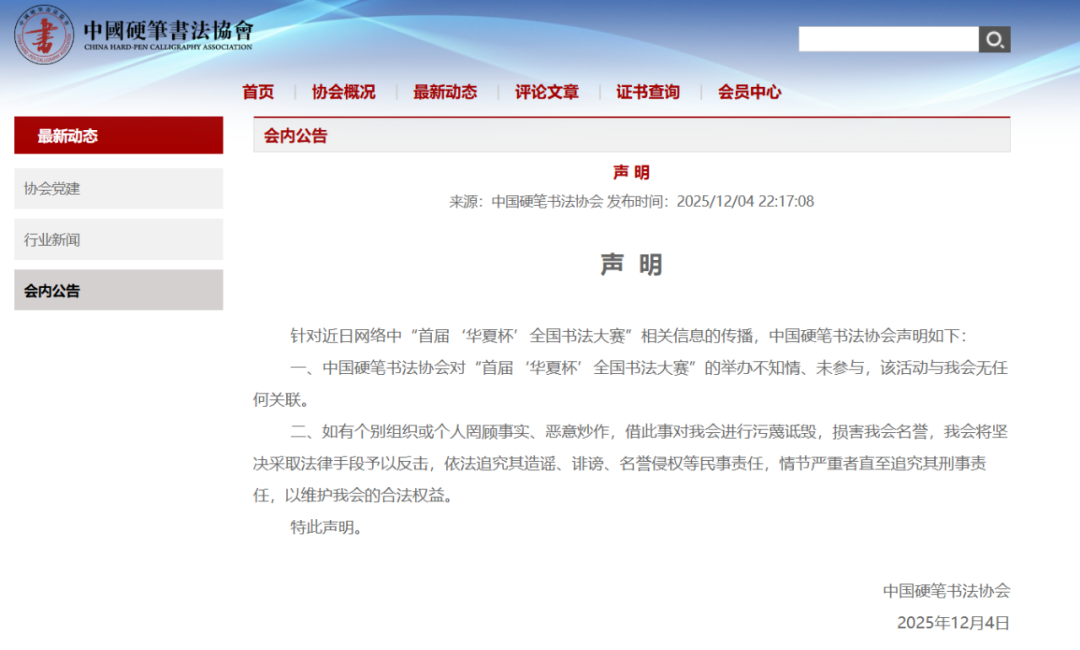Open the 评论文章 navigation item
This screenshot has width=1080, height=650.
click(x=547, y=92)
